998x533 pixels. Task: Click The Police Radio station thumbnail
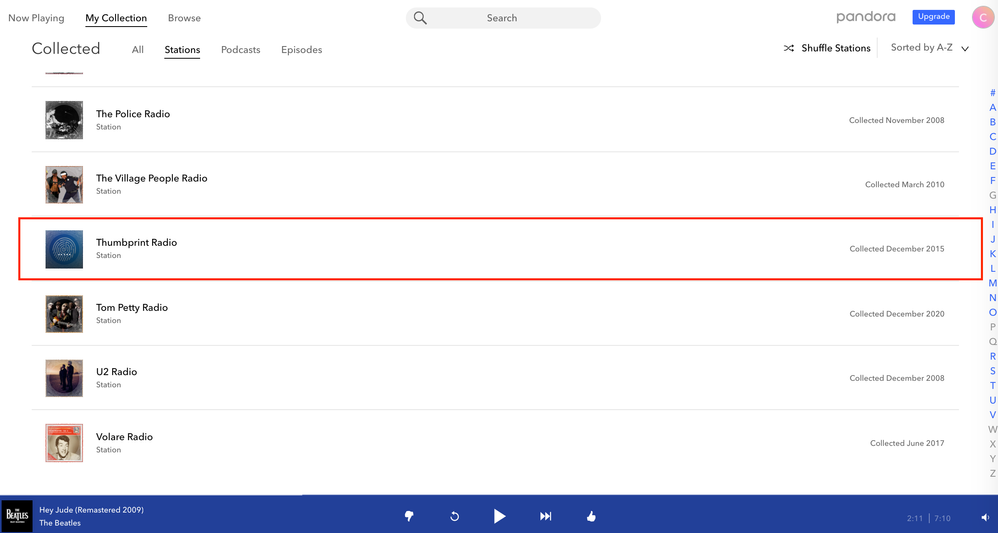click(64, 120)
